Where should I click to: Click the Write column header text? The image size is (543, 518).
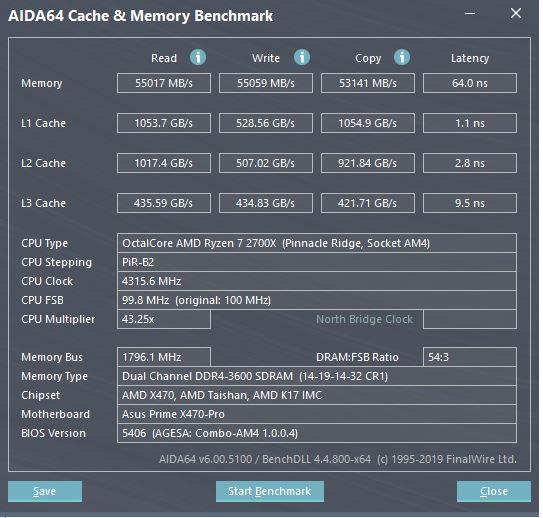[266, 58]
